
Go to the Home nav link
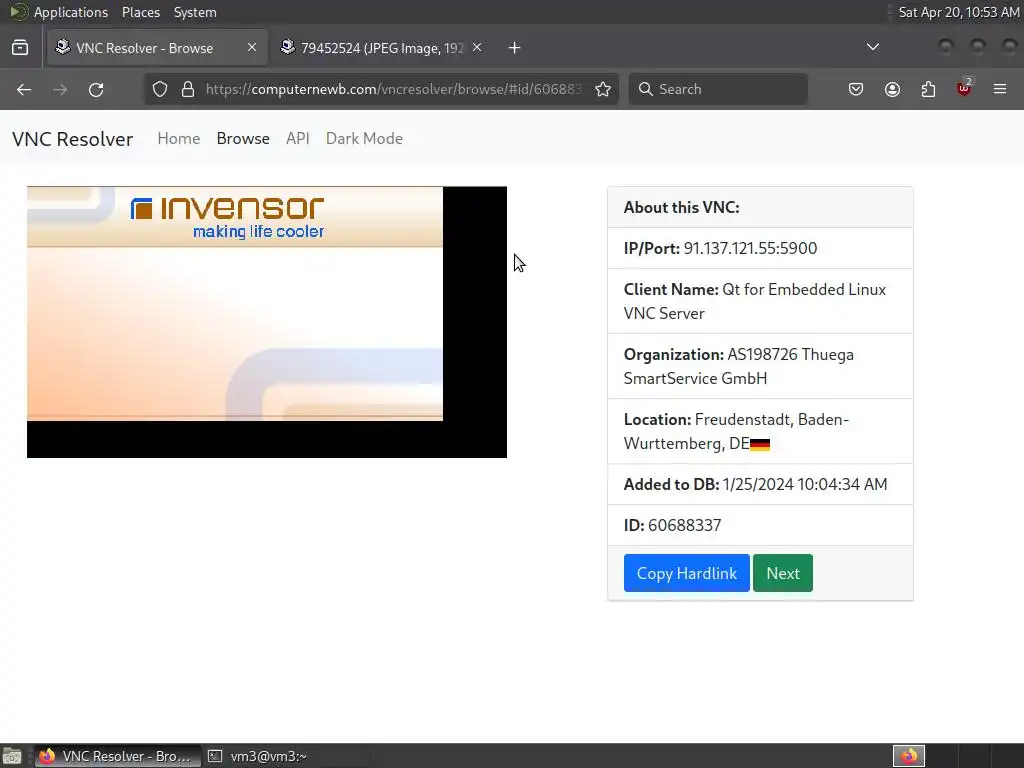click(178, 138)
